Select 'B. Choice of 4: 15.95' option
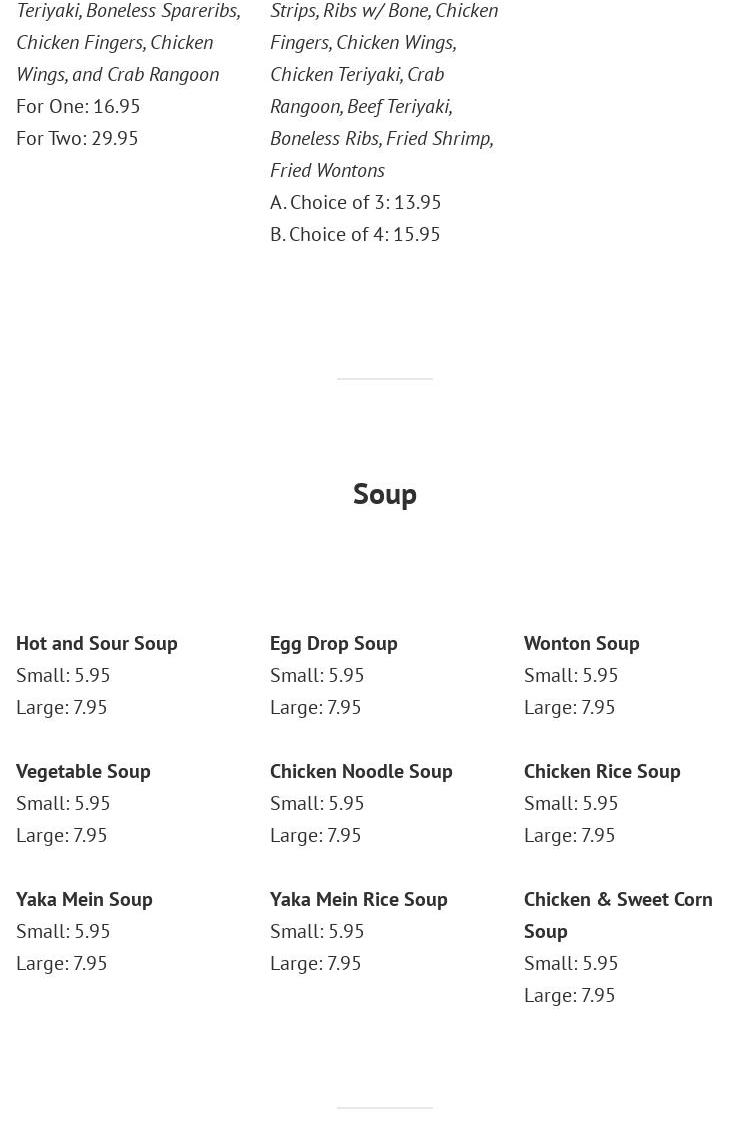 click(x=355, y=234)
